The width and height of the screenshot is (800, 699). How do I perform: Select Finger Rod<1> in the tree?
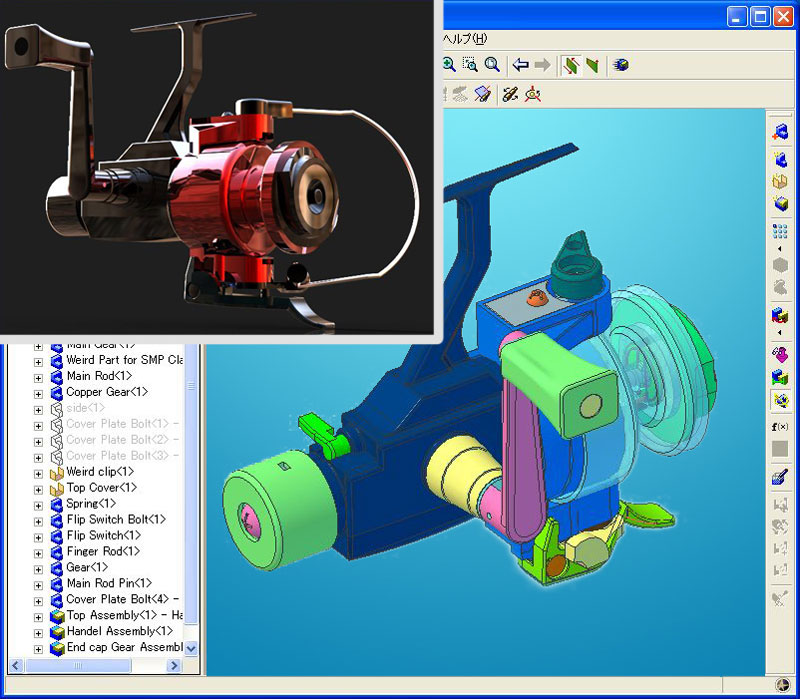coord(103,552)
